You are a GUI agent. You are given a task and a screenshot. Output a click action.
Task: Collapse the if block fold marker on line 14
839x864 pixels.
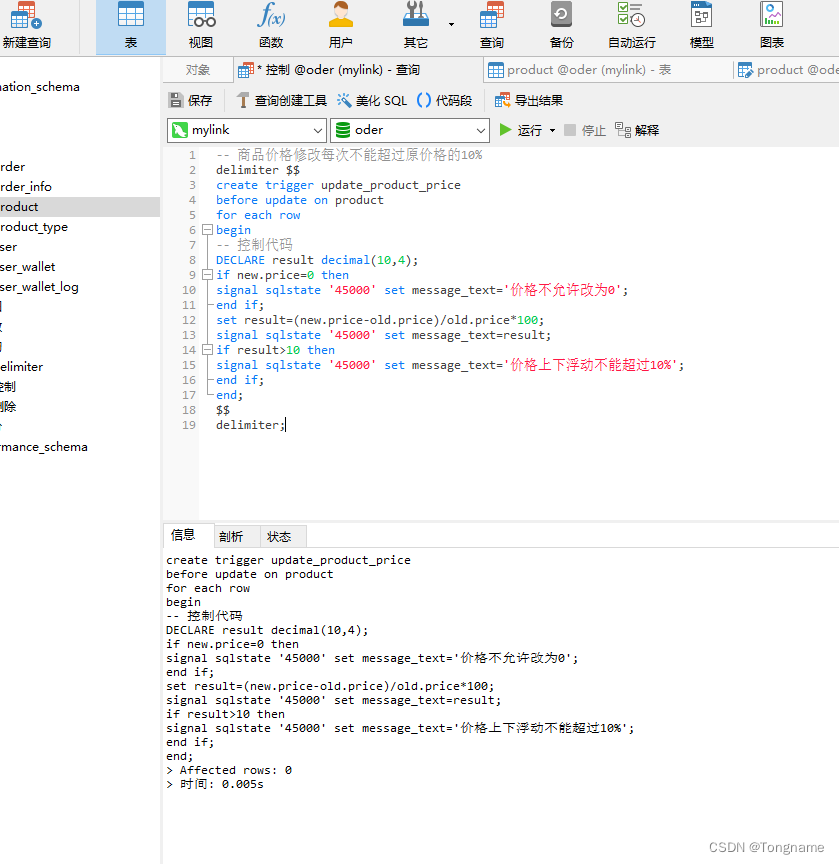click(207, 349)
